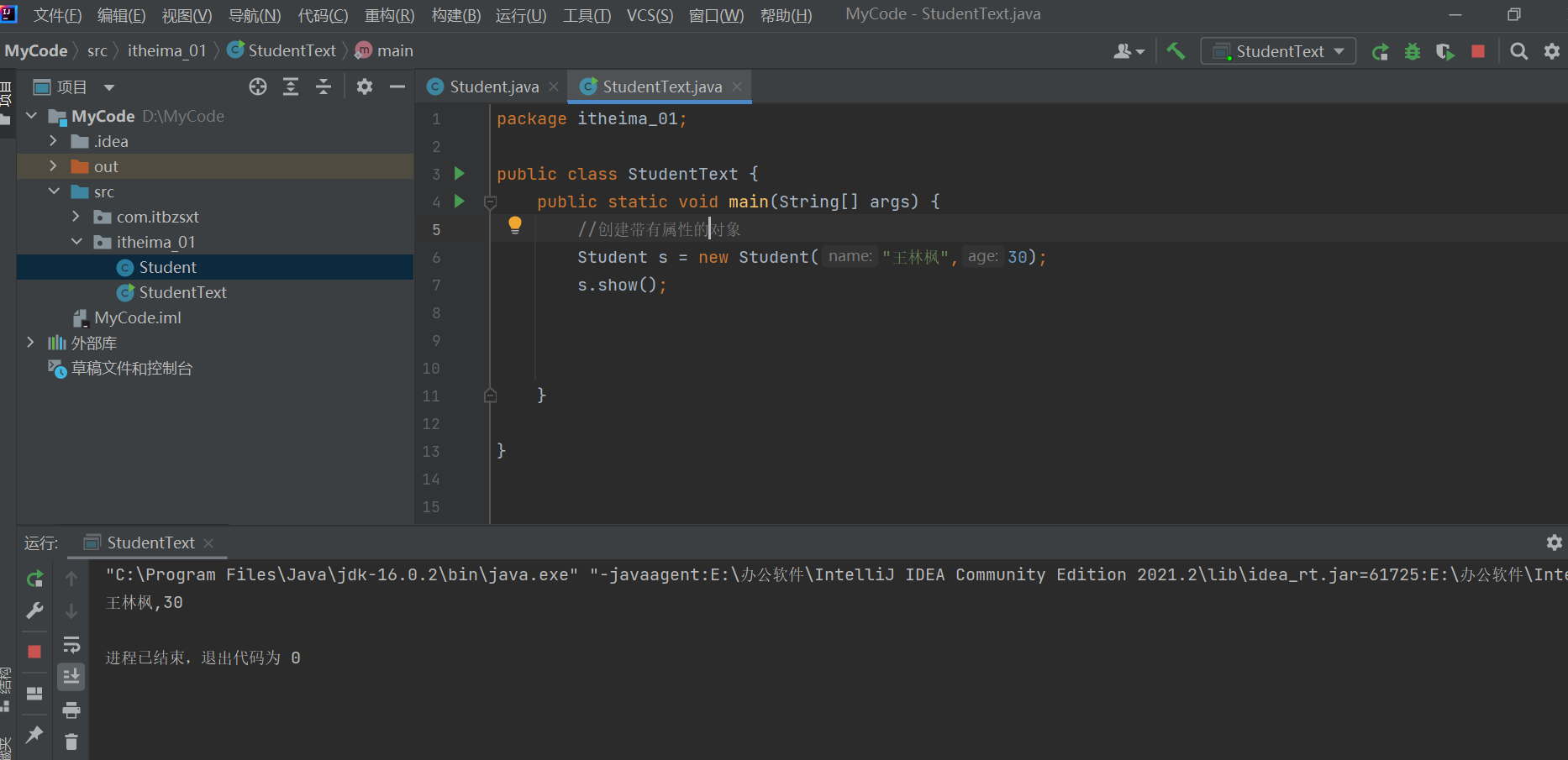
Task: Rerun StudentText in the run panel
Action: pos(34,579)
